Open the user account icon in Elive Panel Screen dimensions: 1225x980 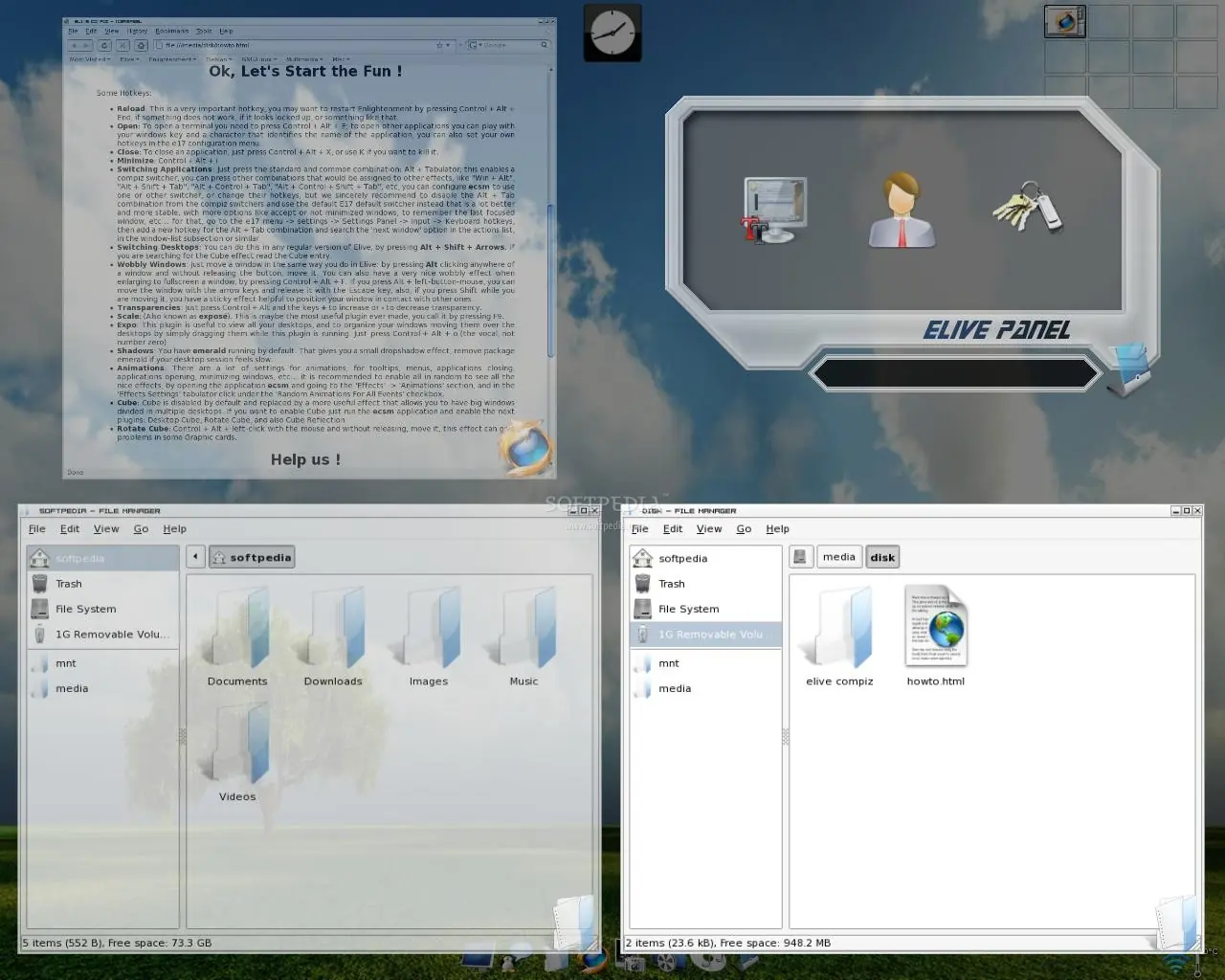[901, 209]
